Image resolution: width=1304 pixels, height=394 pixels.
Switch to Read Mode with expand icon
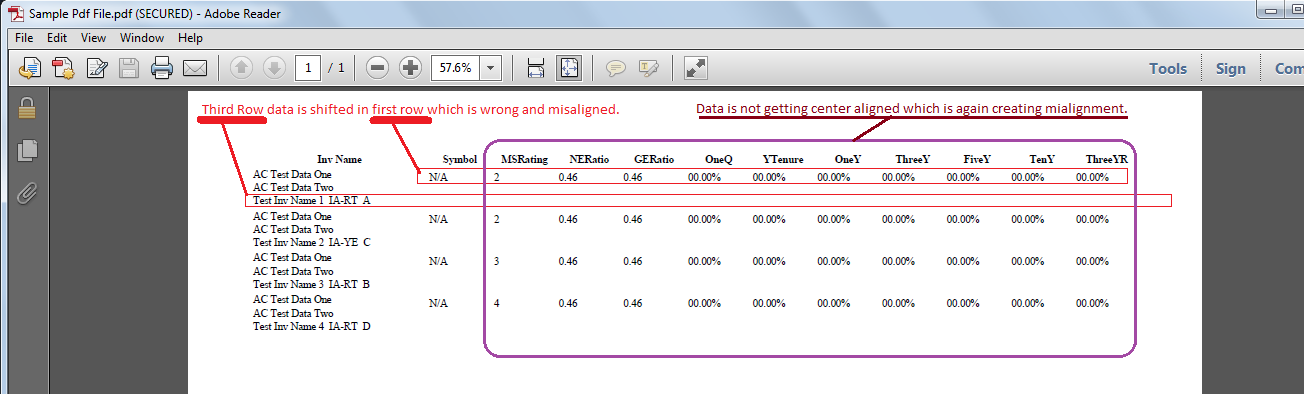[696, 68]
